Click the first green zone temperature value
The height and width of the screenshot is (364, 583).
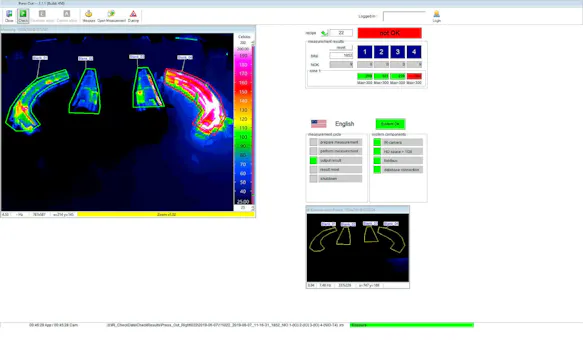tap(365, 76)
